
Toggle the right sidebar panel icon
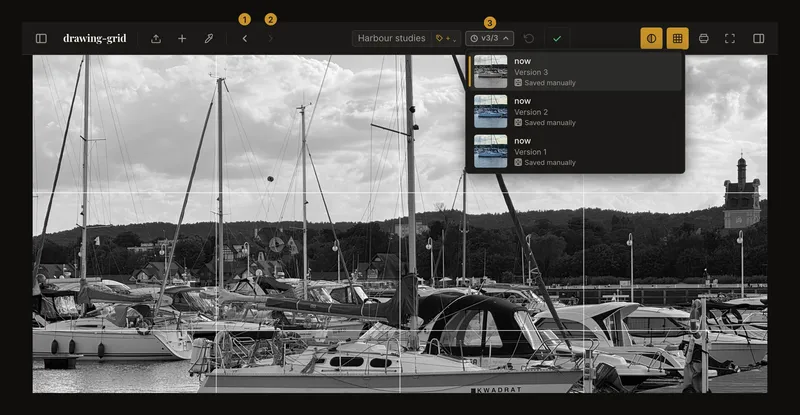[x=759, y=39]
